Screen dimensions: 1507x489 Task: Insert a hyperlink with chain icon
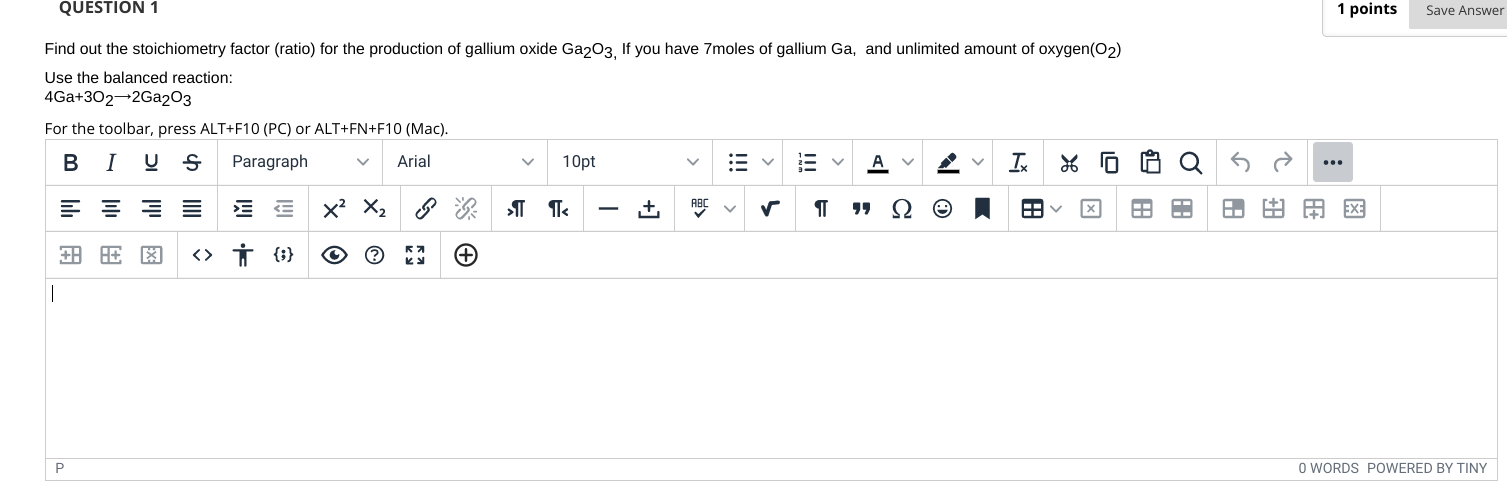pos(425,209)
